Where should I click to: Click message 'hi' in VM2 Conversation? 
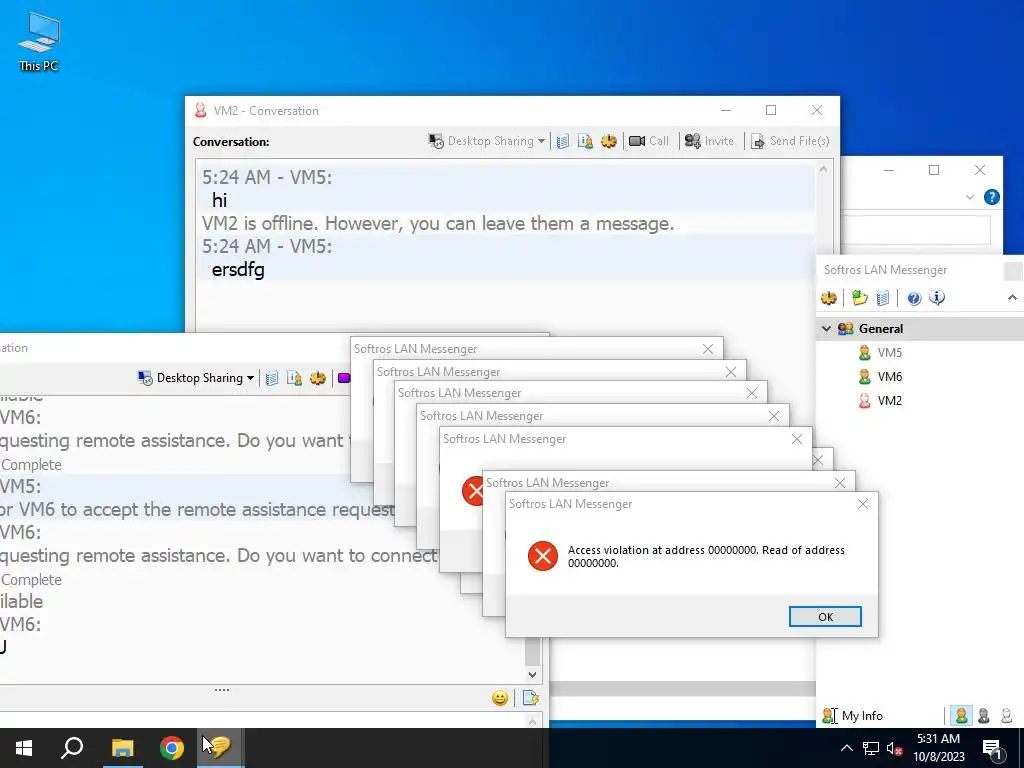click(x=219, y=200)
